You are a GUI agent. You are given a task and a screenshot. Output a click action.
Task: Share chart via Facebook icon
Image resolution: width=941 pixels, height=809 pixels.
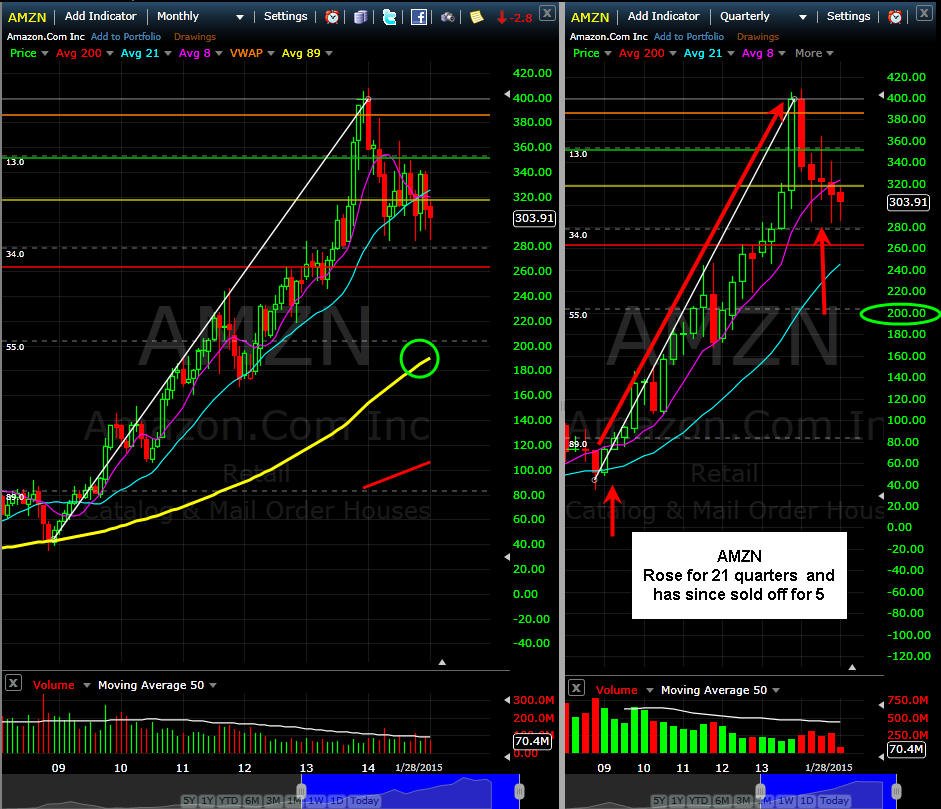click(419, 17)
